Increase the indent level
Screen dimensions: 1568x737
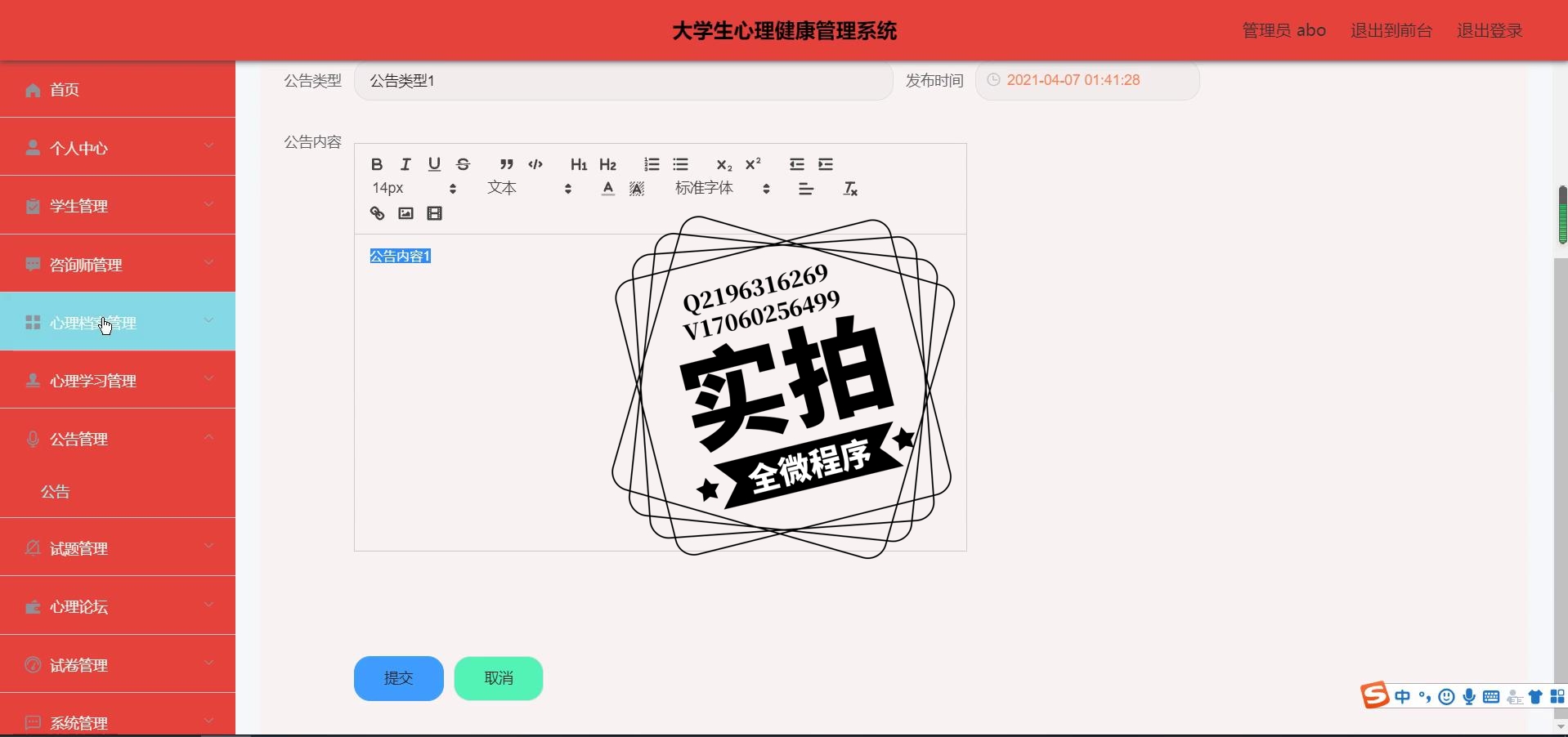click(x=826, y=164)
